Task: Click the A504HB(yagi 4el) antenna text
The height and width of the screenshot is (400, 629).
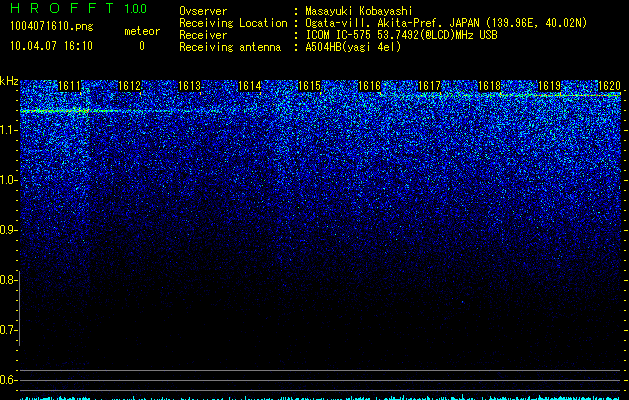Action: point(353,47)
